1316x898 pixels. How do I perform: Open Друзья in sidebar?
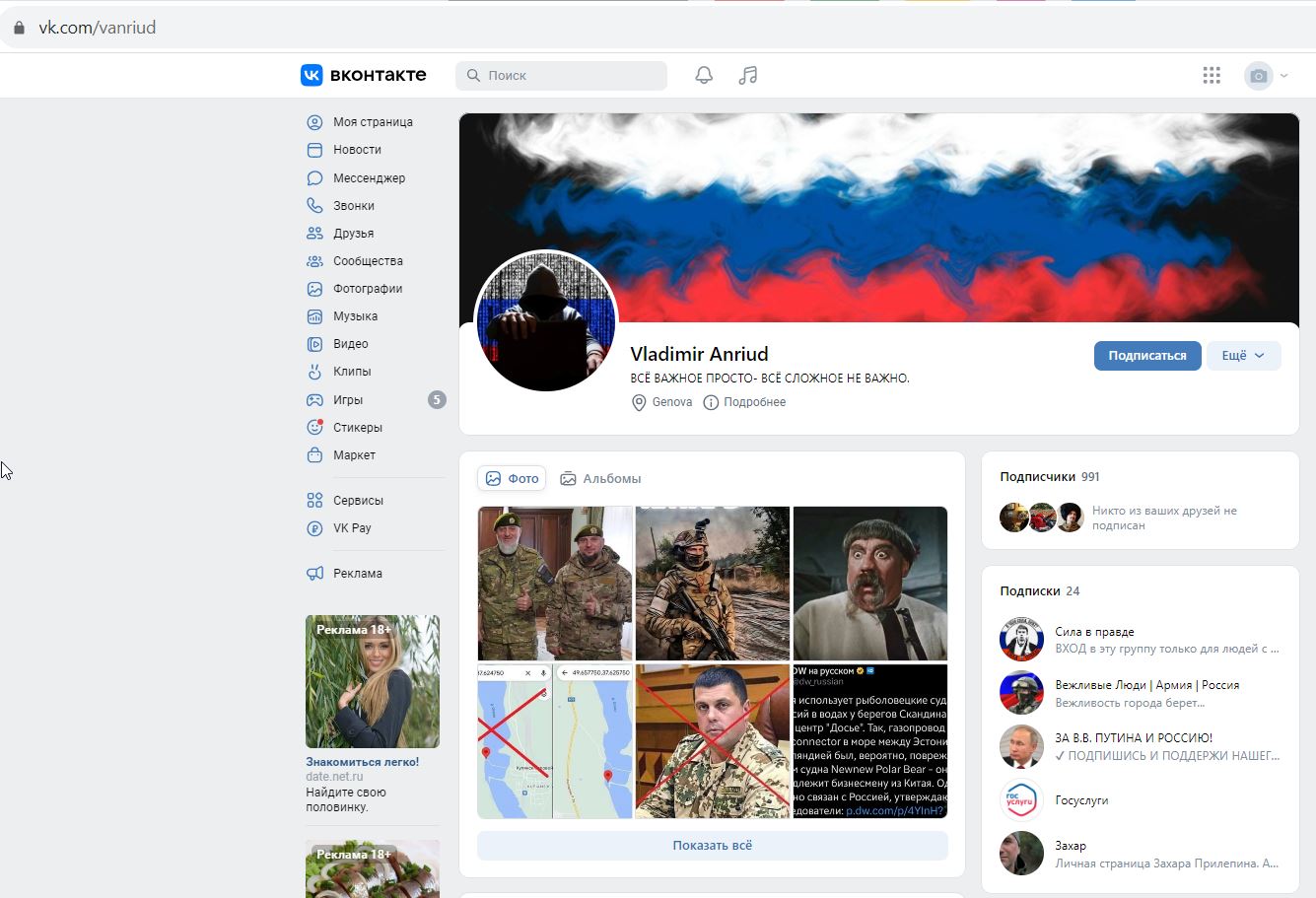(x=353, y=234)
